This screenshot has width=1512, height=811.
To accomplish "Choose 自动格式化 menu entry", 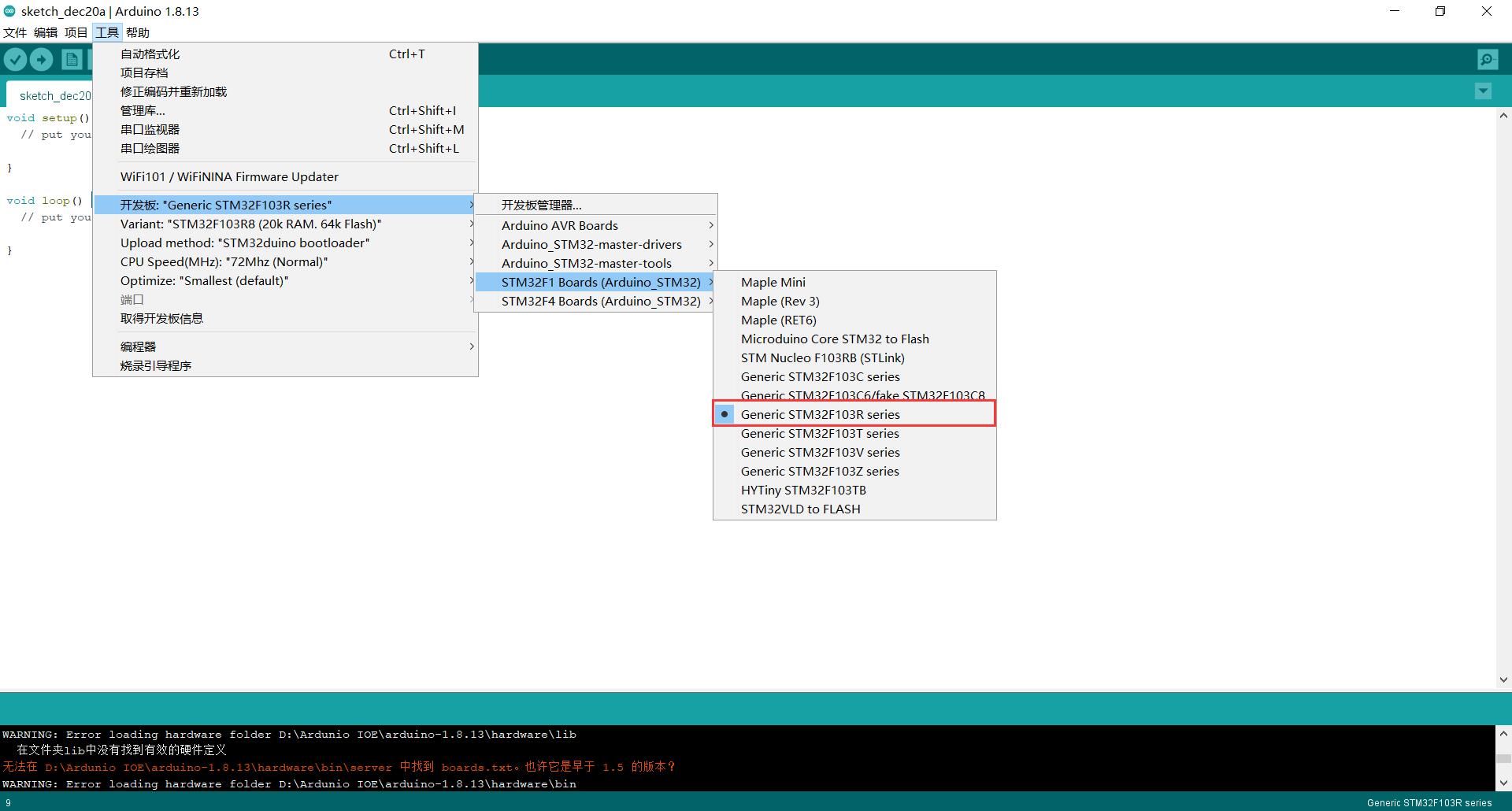I will [285, 54].
